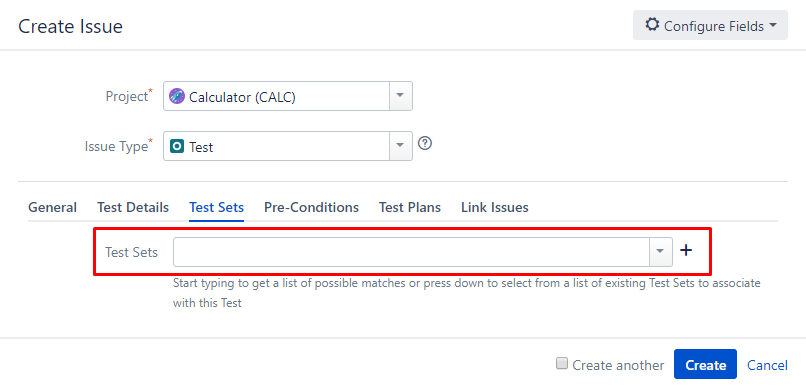Go to the Test Plans tab
Screen dimensions: 806x386
coord(410,208)
